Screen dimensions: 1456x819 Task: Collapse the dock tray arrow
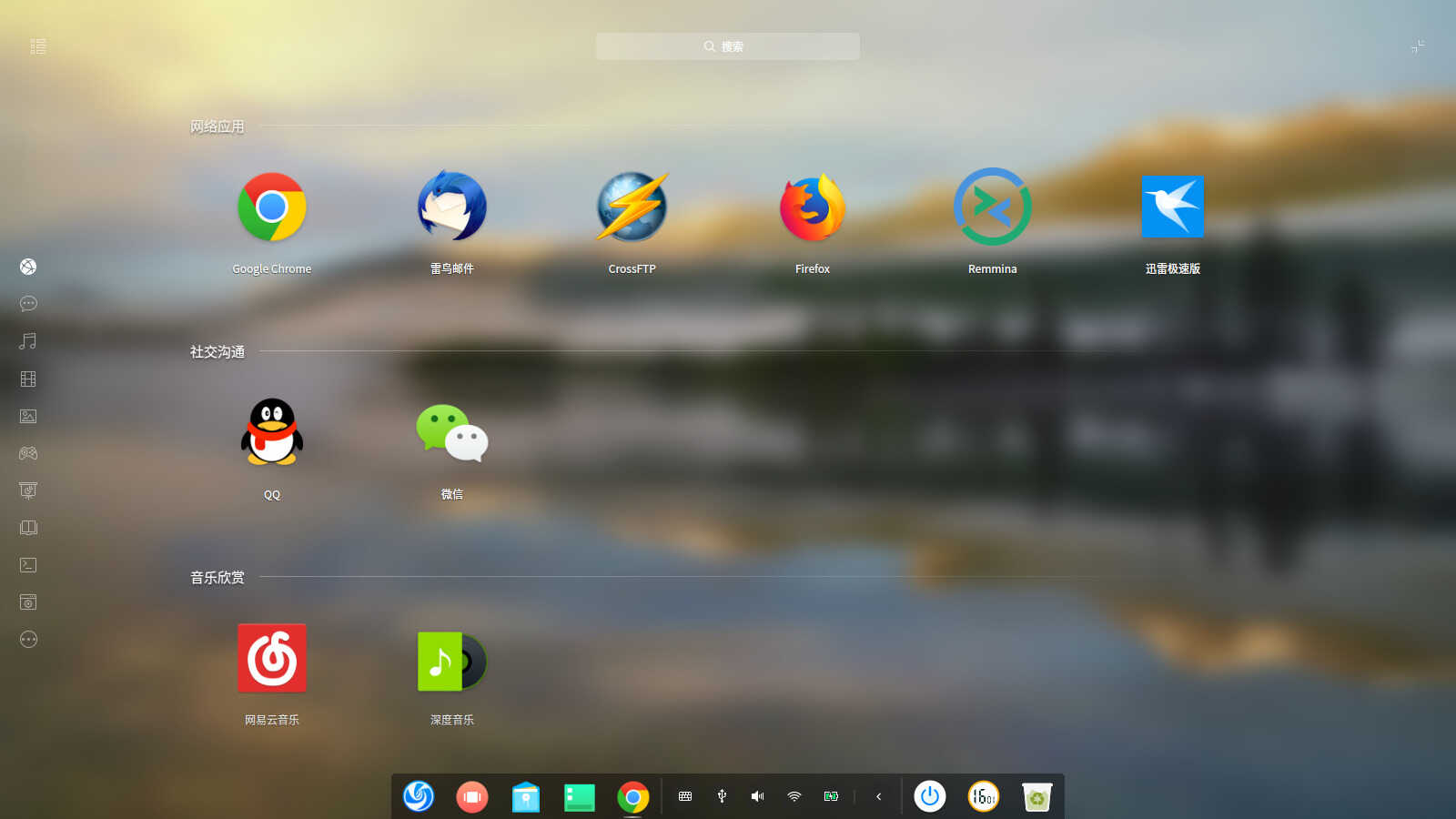pyautogui.click(x=879, y=796)
